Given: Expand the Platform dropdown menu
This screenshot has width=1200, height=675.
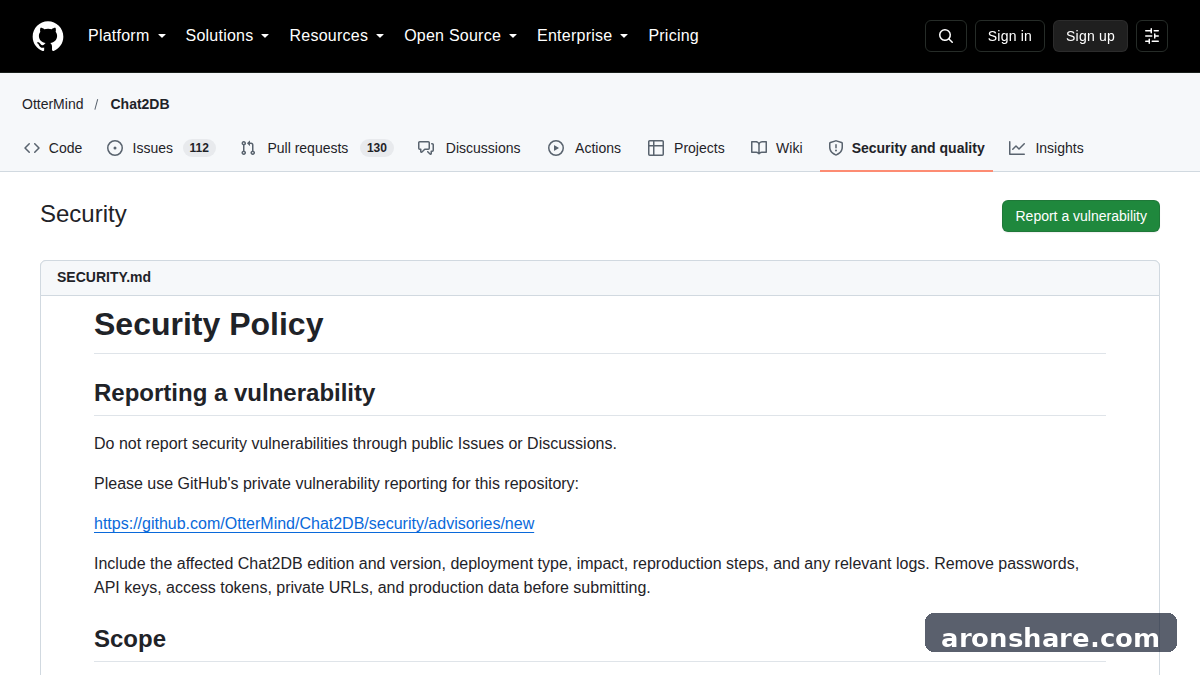Looking at the screenshot, I should [127, 36].
